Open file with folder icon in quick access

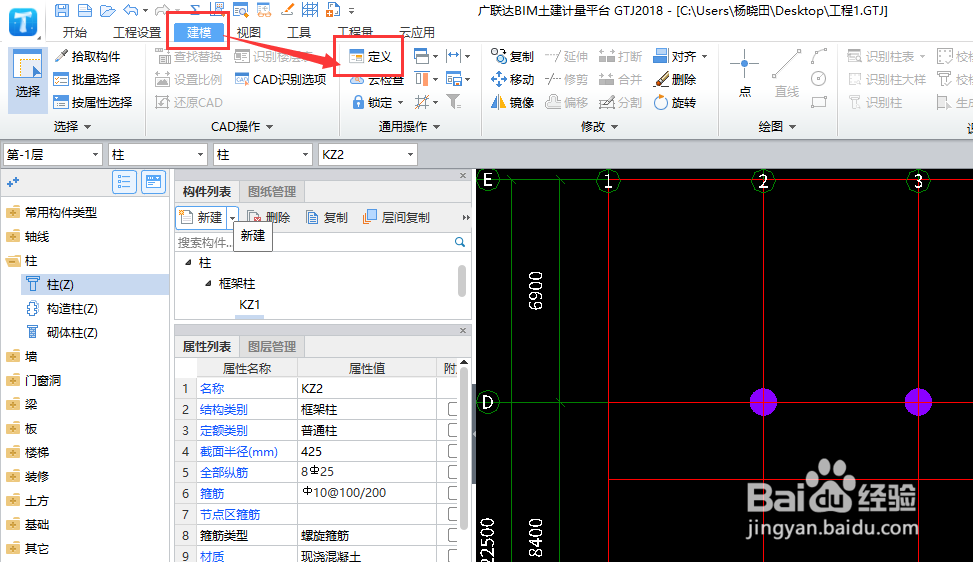coord(108,10)
